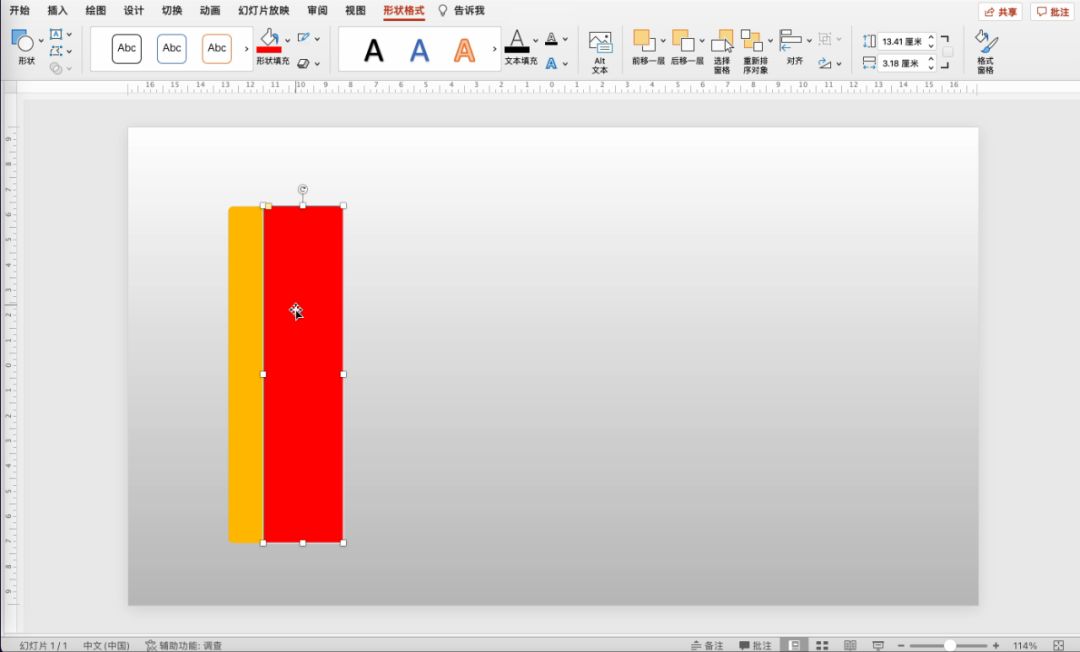The height and width of the screenshot is (652, 1080).
Task: Click the text box insert icon
Action: 56,34
